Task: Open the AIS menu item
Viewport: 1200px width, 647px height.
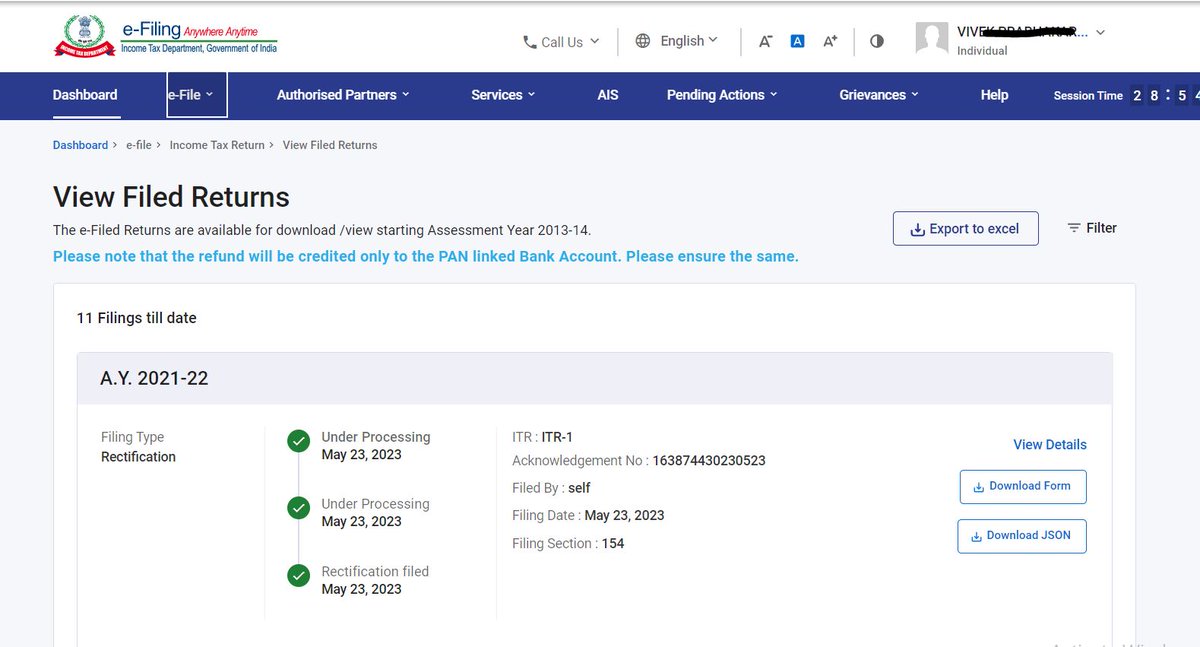Action: pos(608,95)
